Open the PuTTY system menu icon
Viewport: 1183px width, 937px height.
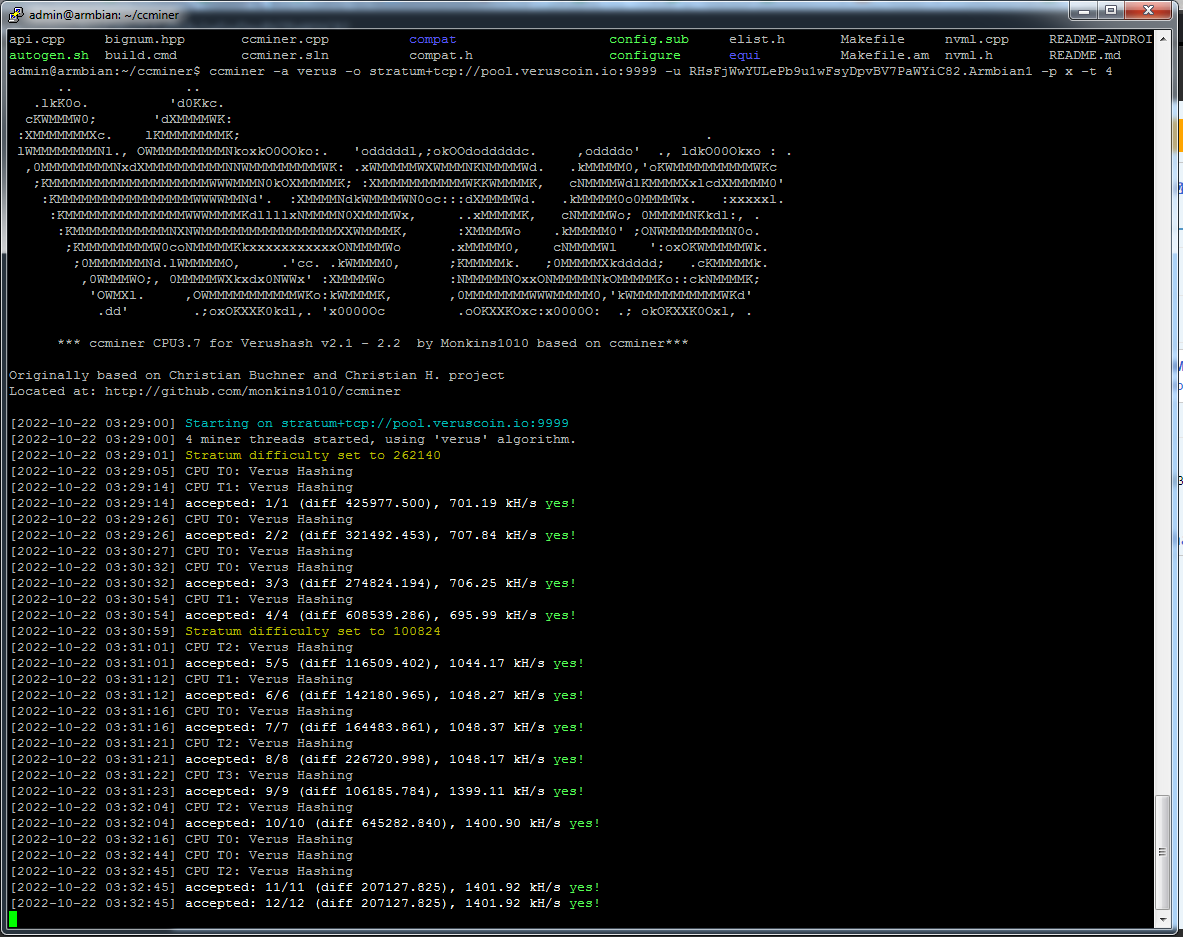16,14
